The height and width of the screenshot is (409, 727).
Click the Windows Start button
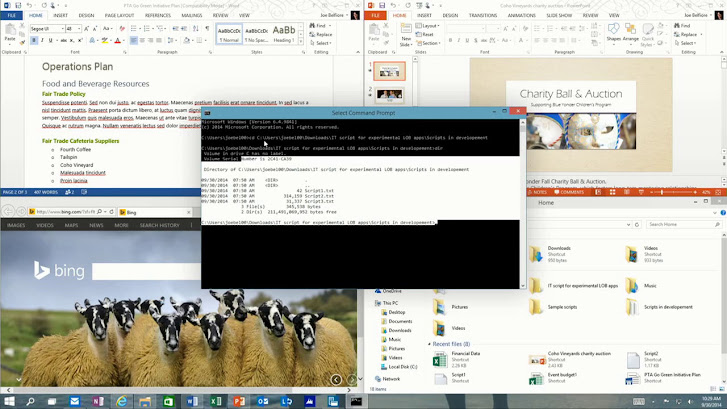[9, 401]
